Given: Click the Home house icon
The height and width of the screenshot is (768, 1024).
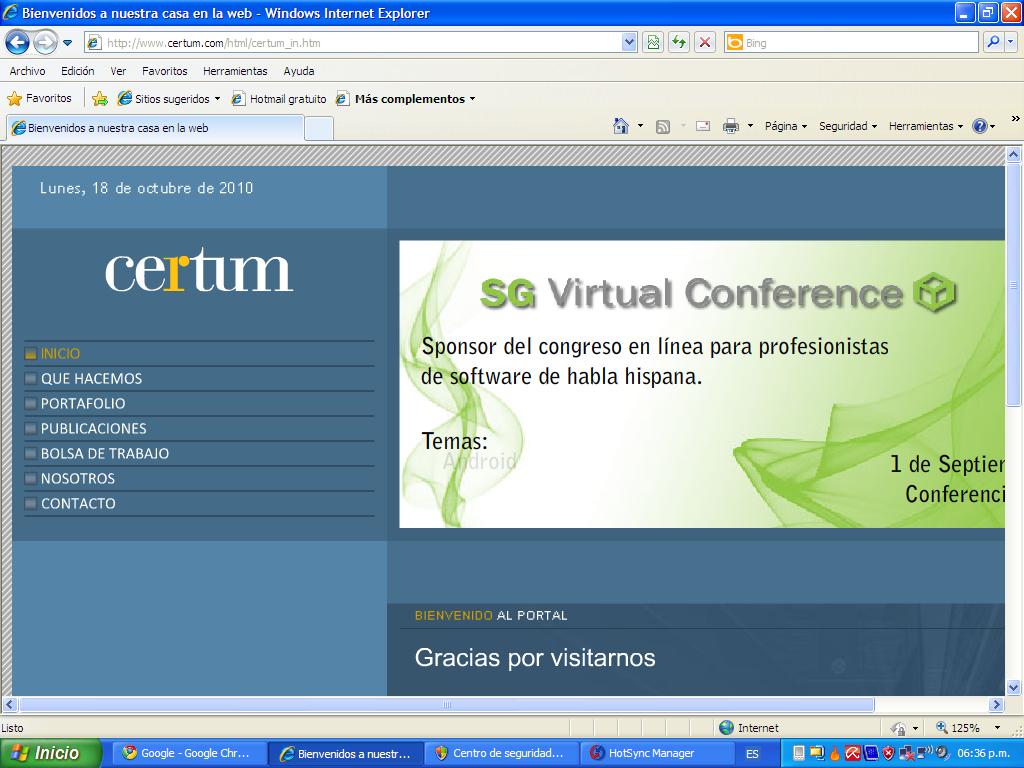Looking at the screenshot, I should 621,126.
